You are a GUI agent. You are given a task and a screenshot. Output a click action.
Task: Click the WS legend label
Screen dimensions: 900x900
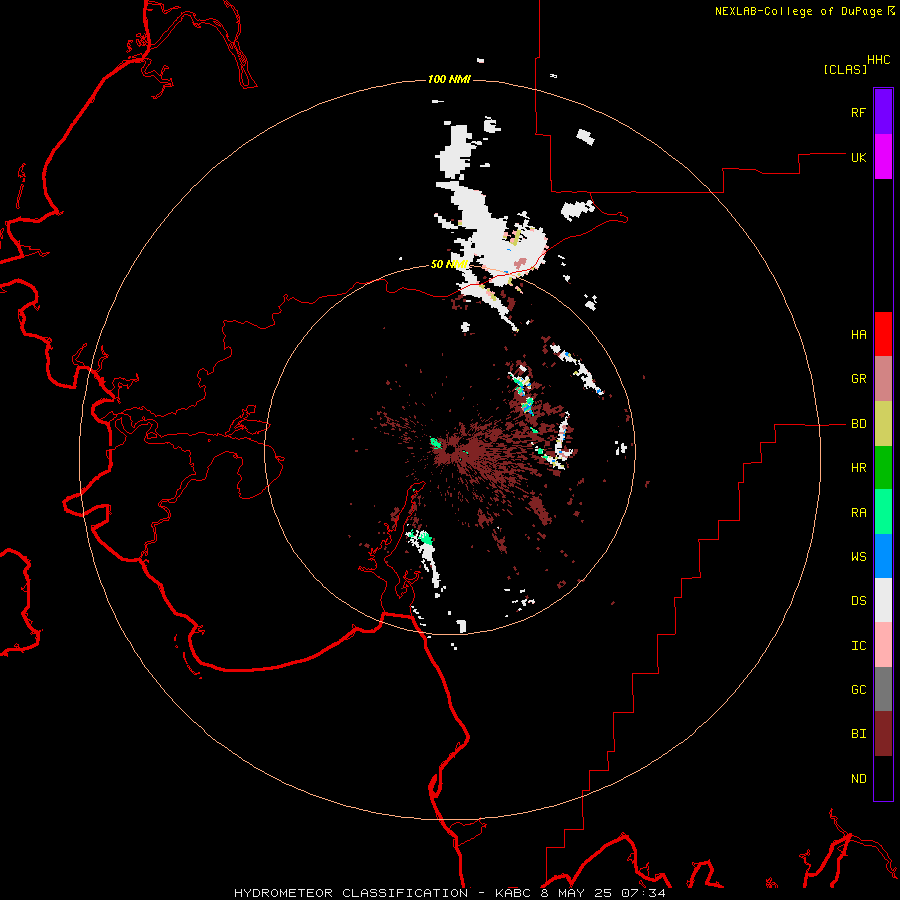(859, 557)
